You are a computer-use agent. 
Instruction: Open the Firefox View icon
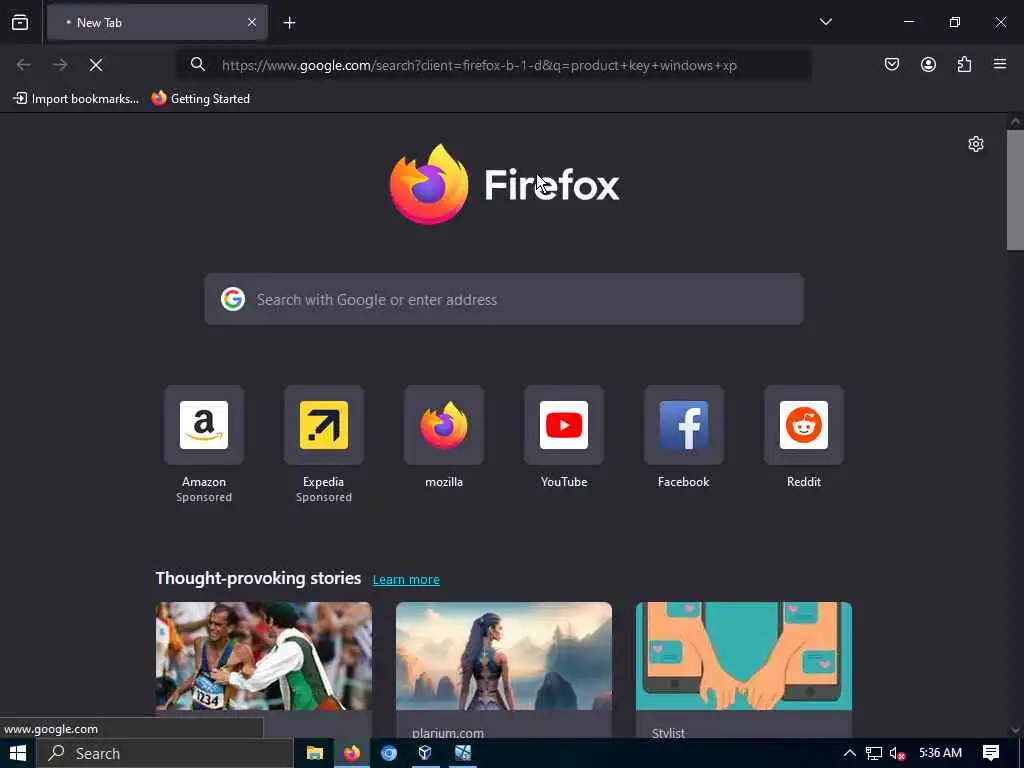[20, 22]
